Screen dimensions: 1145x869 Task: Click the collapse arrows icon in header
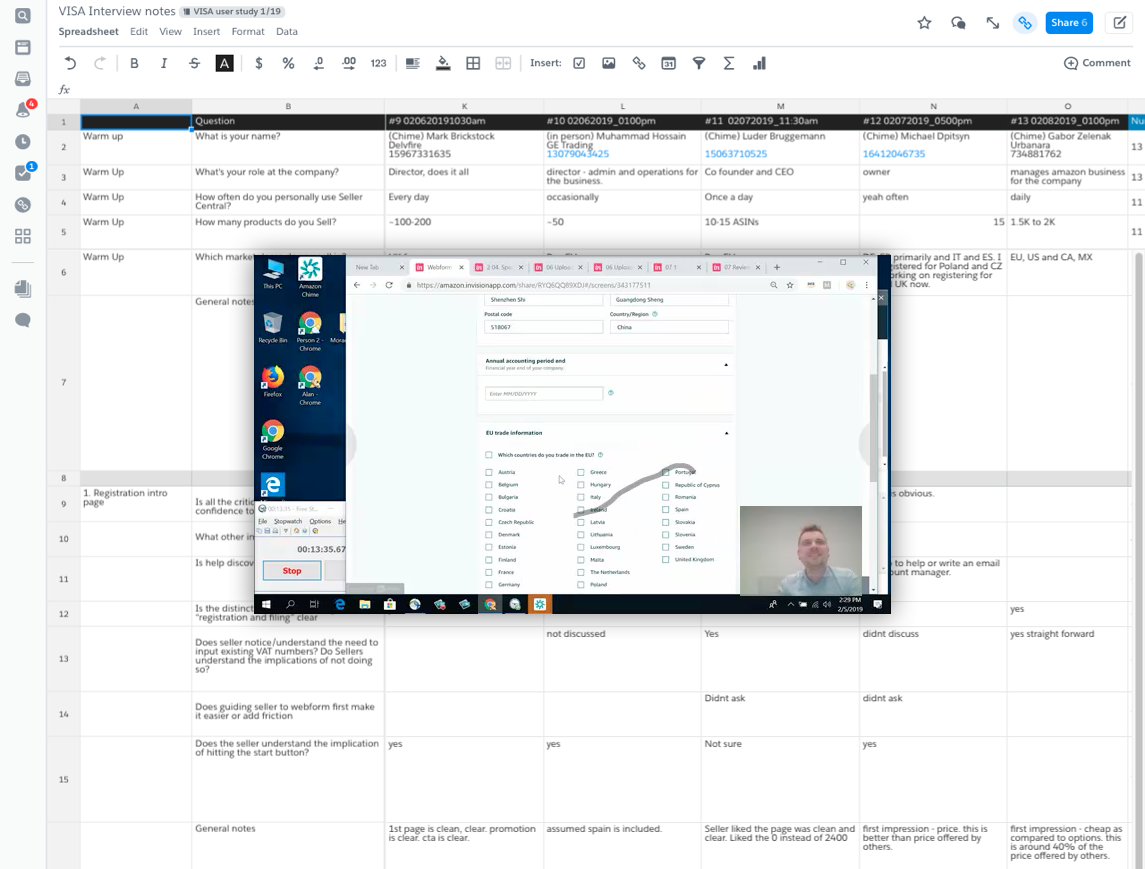tap(992, 23)
